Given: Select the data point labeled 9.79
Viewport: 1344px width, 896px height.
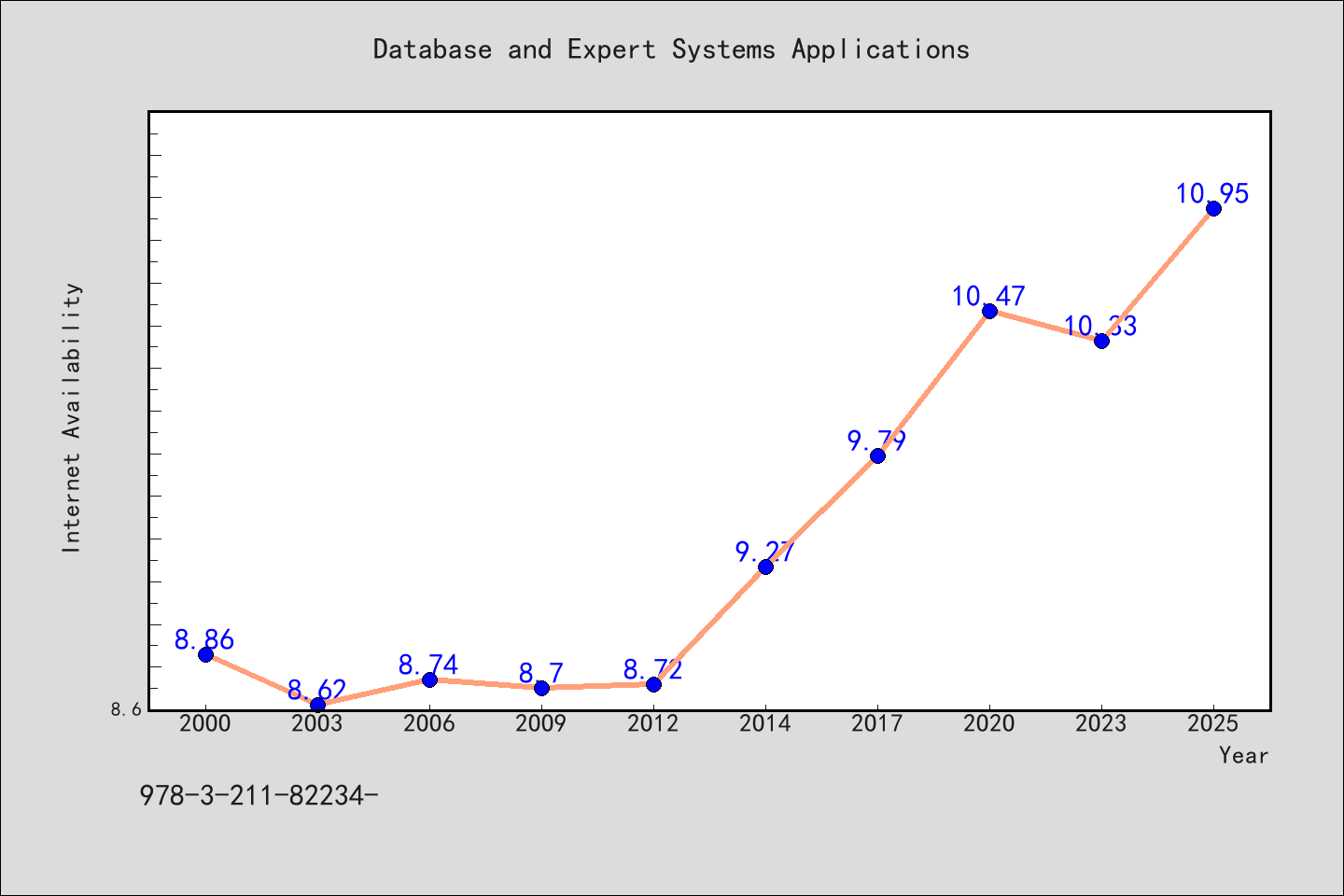Looking at the screenshot, I should pyautogui.click(x=877, y=455).
